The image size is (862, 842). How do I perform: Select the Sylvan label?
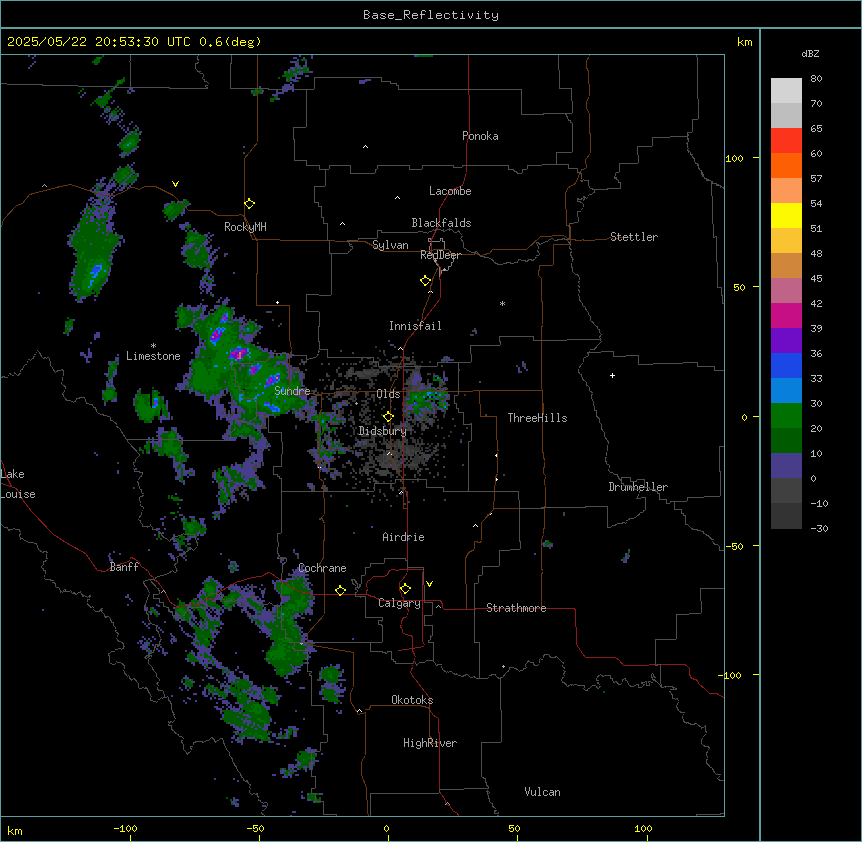pyautogui.click(x=390, y=245)
